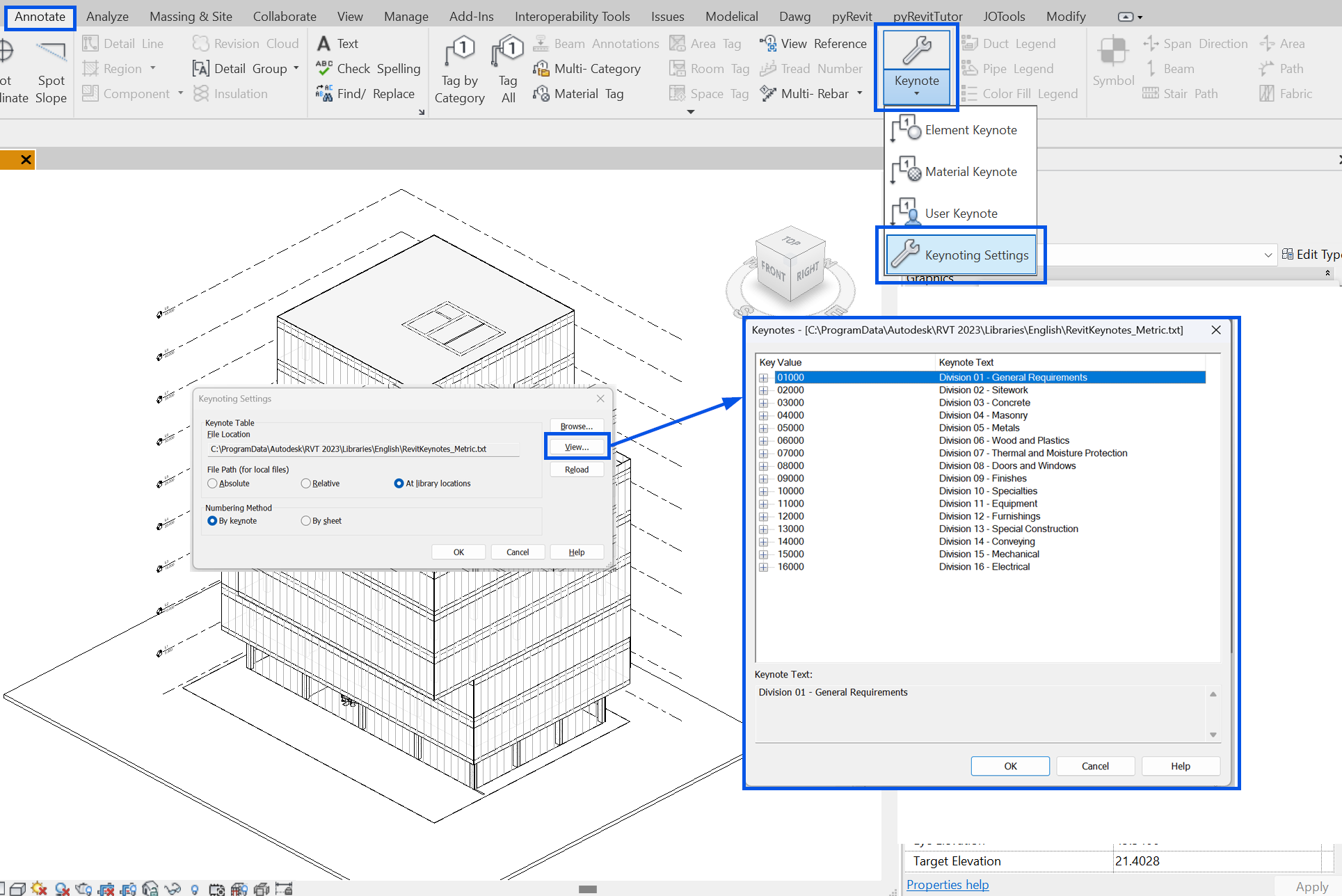Image resolution: width=1342 pixels, height=896 pixels.
Task: Click the Edit Type button icon
Action: pos(1288,254)
